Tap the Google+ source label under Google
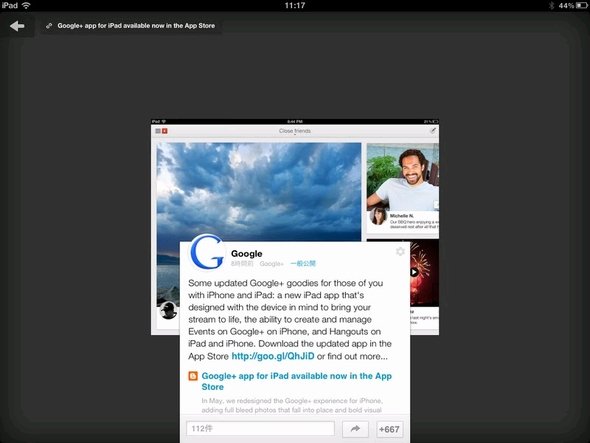Screen dimensions: 590x443 271,264
